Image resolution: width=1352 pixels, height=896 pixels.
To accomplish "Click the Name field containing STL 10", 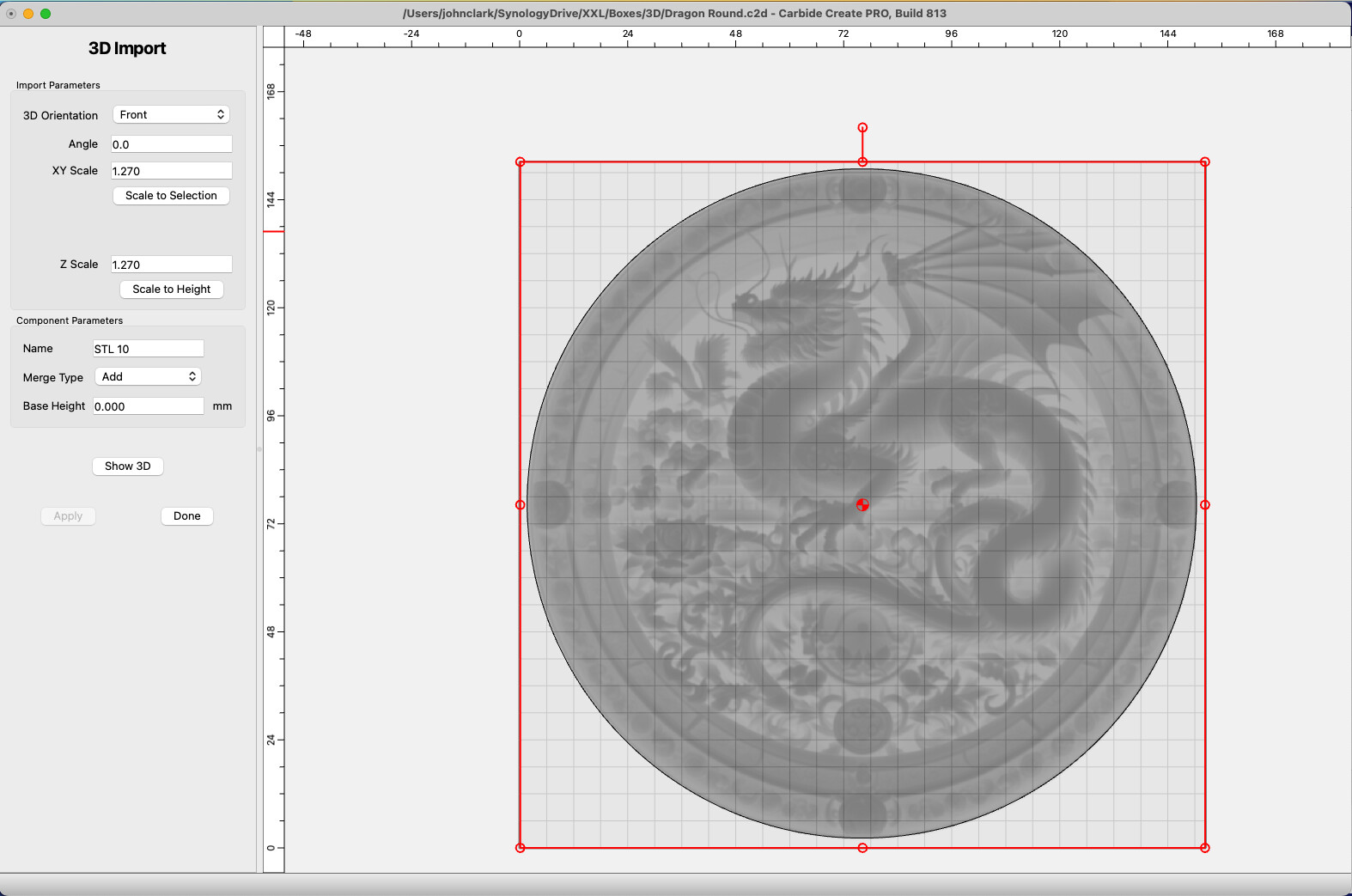I will click(149, 349).
